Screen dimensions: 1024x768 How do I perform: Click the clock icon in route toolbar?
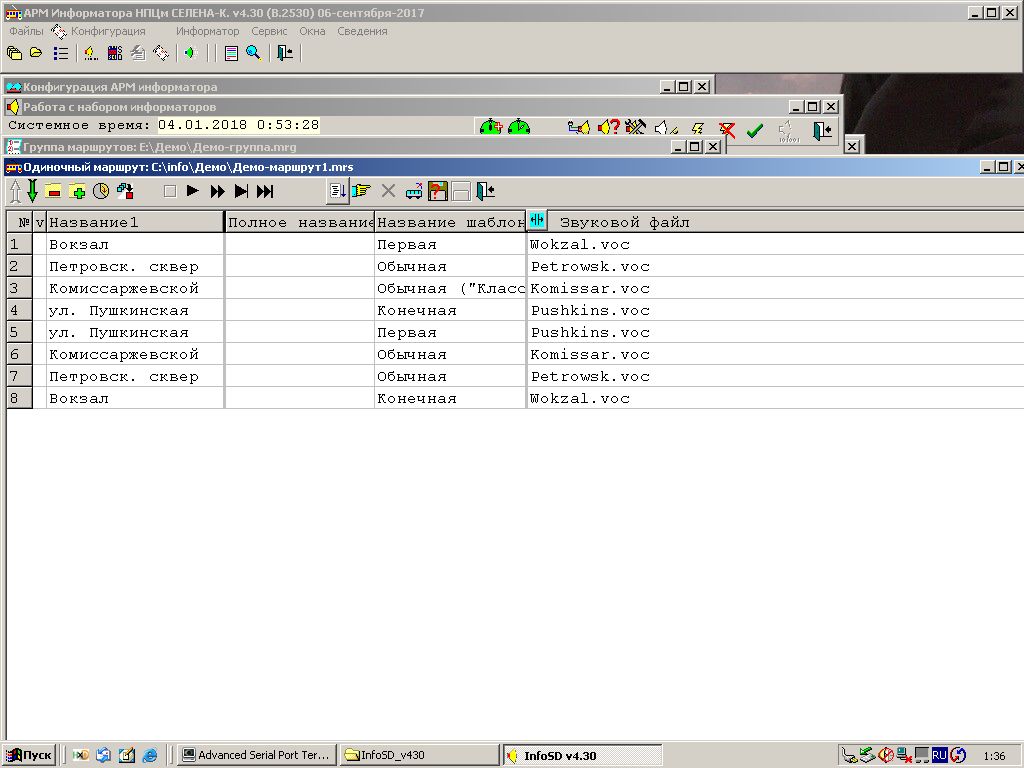[x=101, y=191]
